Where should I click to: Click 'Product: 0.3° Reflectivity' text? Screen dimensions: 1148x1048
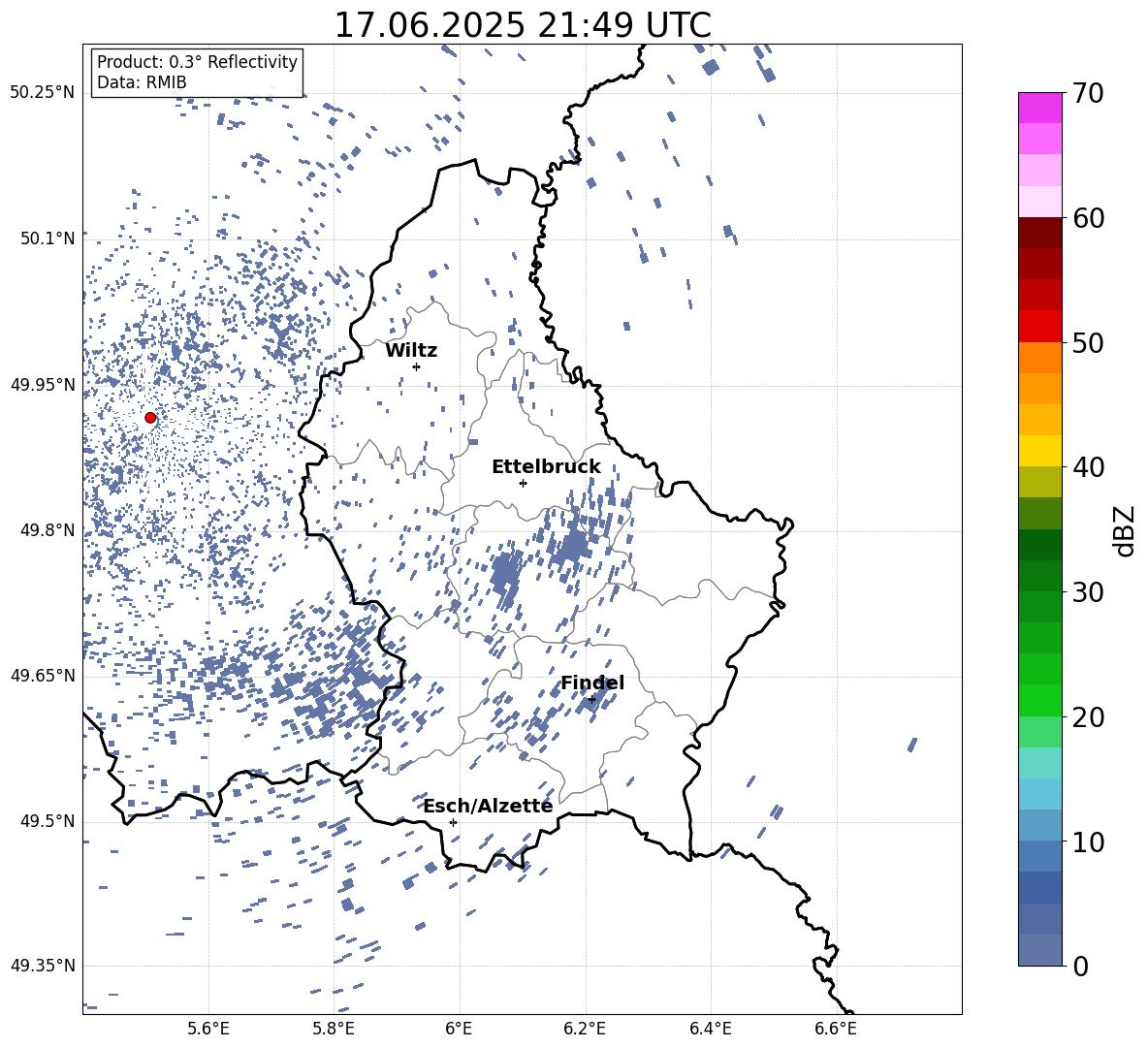[x=197, y=62]
